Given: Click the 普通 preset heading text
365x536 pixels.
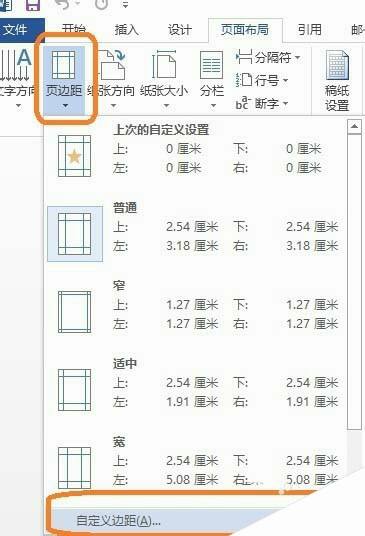Looking at the screenshot, I should pos(125,207).
